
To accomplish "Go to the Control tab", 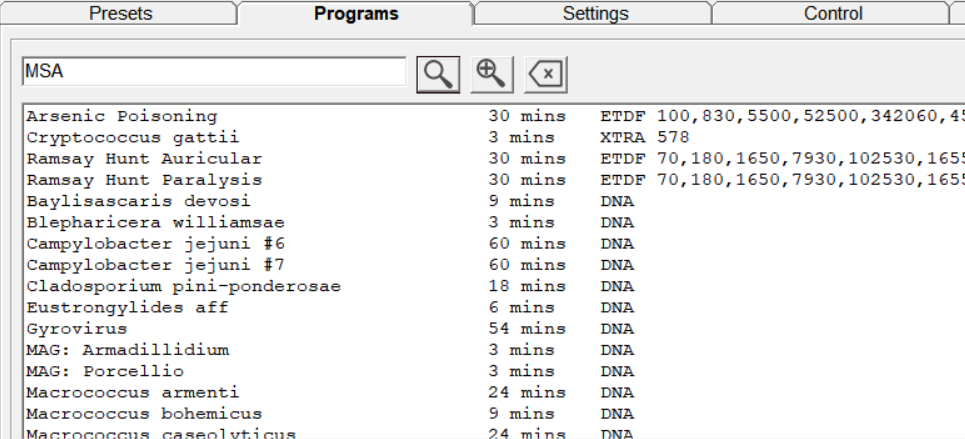I will [832, 14].
